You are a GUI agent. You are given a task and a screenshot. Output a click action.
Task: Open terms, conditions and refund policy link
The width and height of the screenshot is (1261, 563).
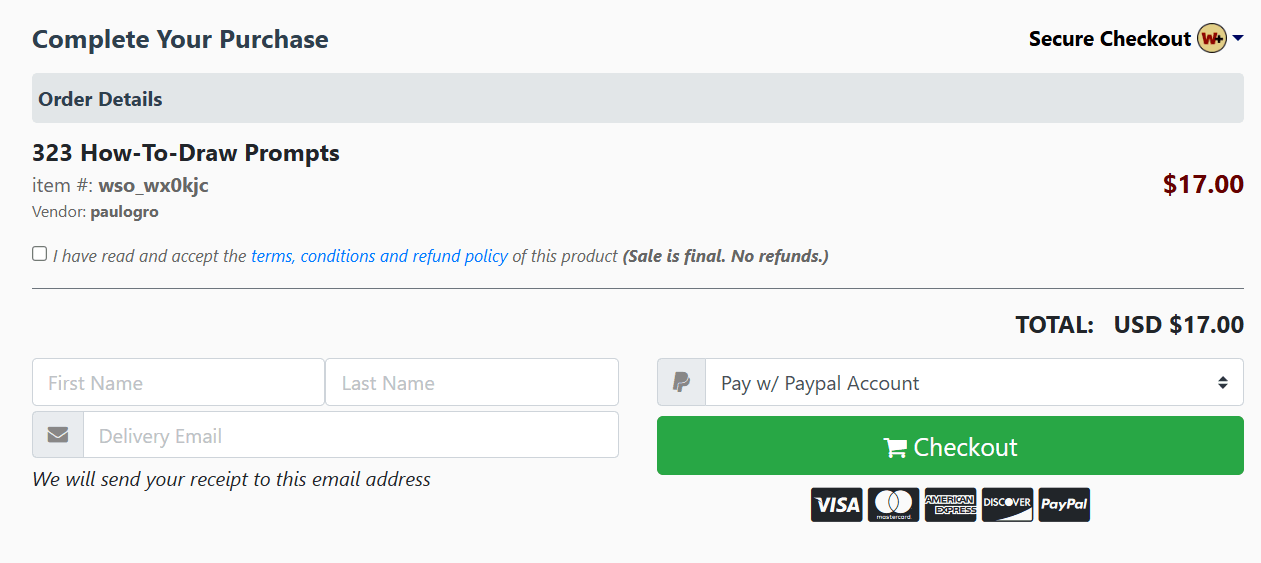click(x=379, y=256)
